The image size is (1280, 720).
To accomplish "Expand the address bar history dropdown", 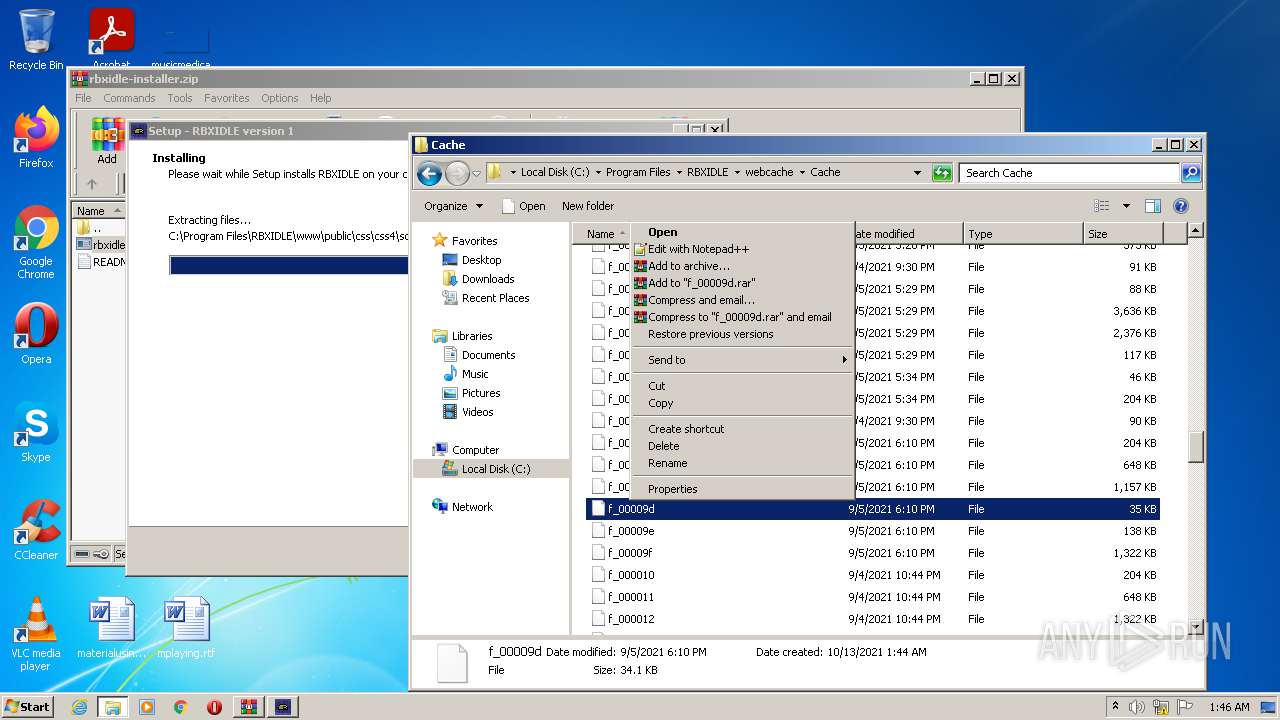I will (917, 173).
